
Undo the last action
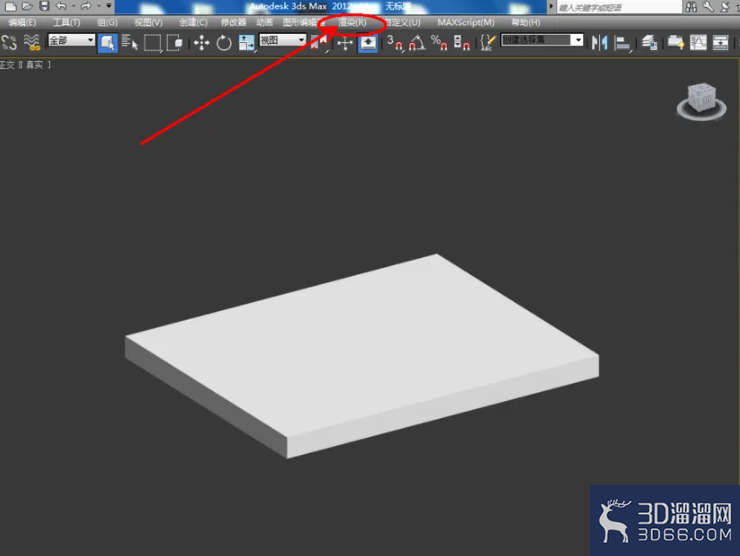tap(61, 6)
